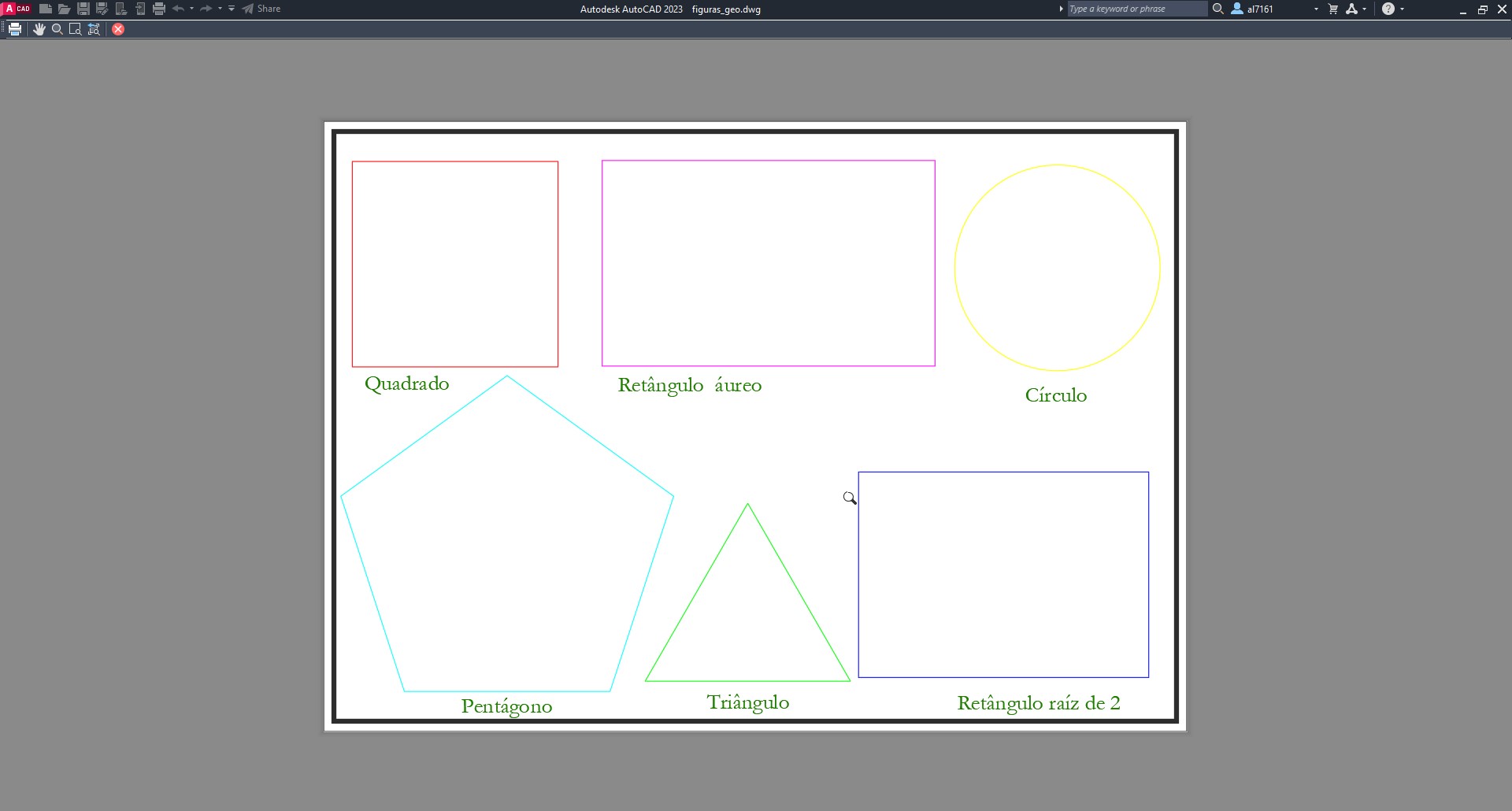Customize the Quick Access Toolbar dropdown
This screenshot has width=1512, height=811.
point(232,9)
